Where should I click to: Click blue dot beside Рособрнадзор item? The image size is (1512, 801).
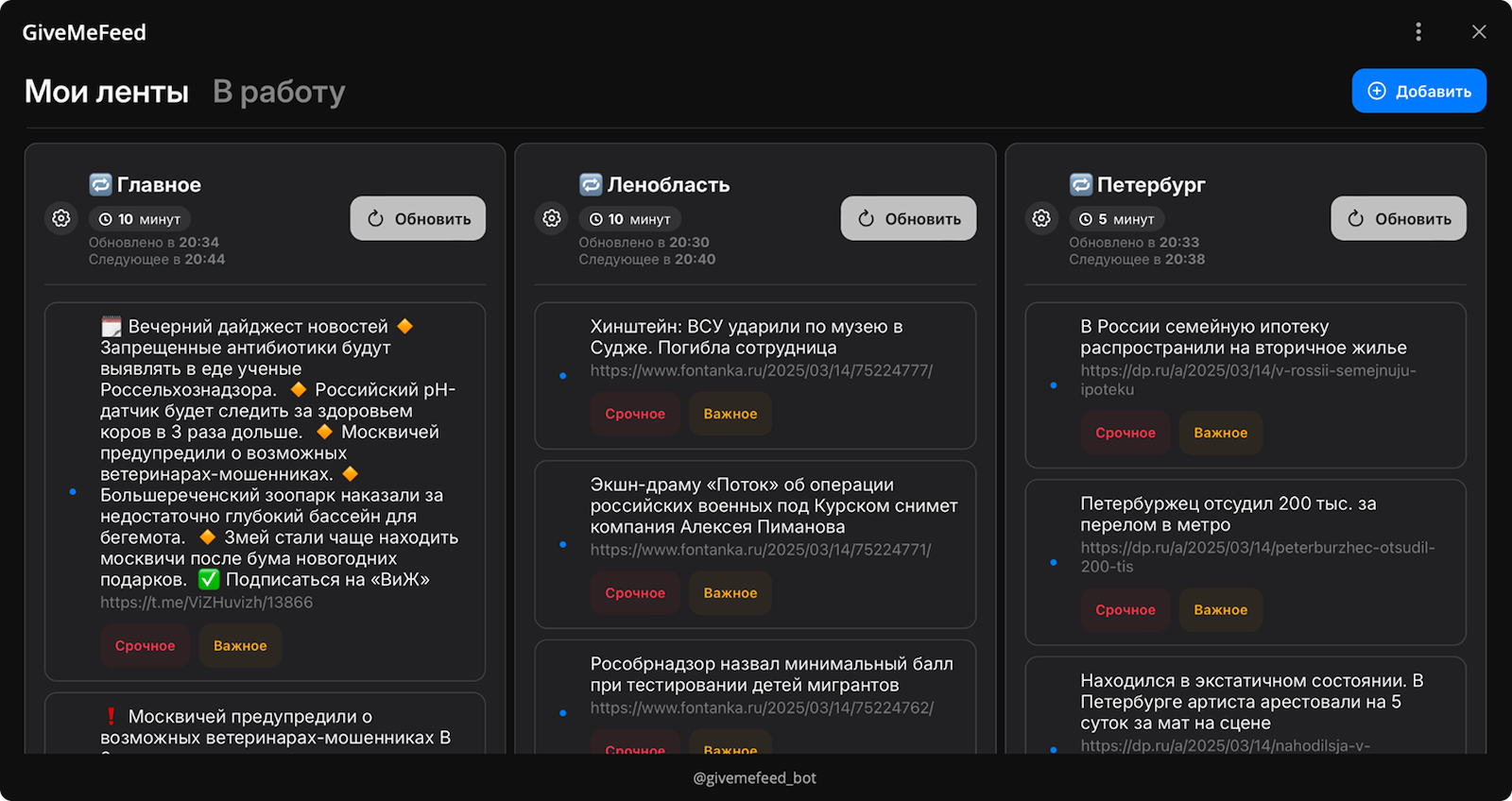click(563, 713)
